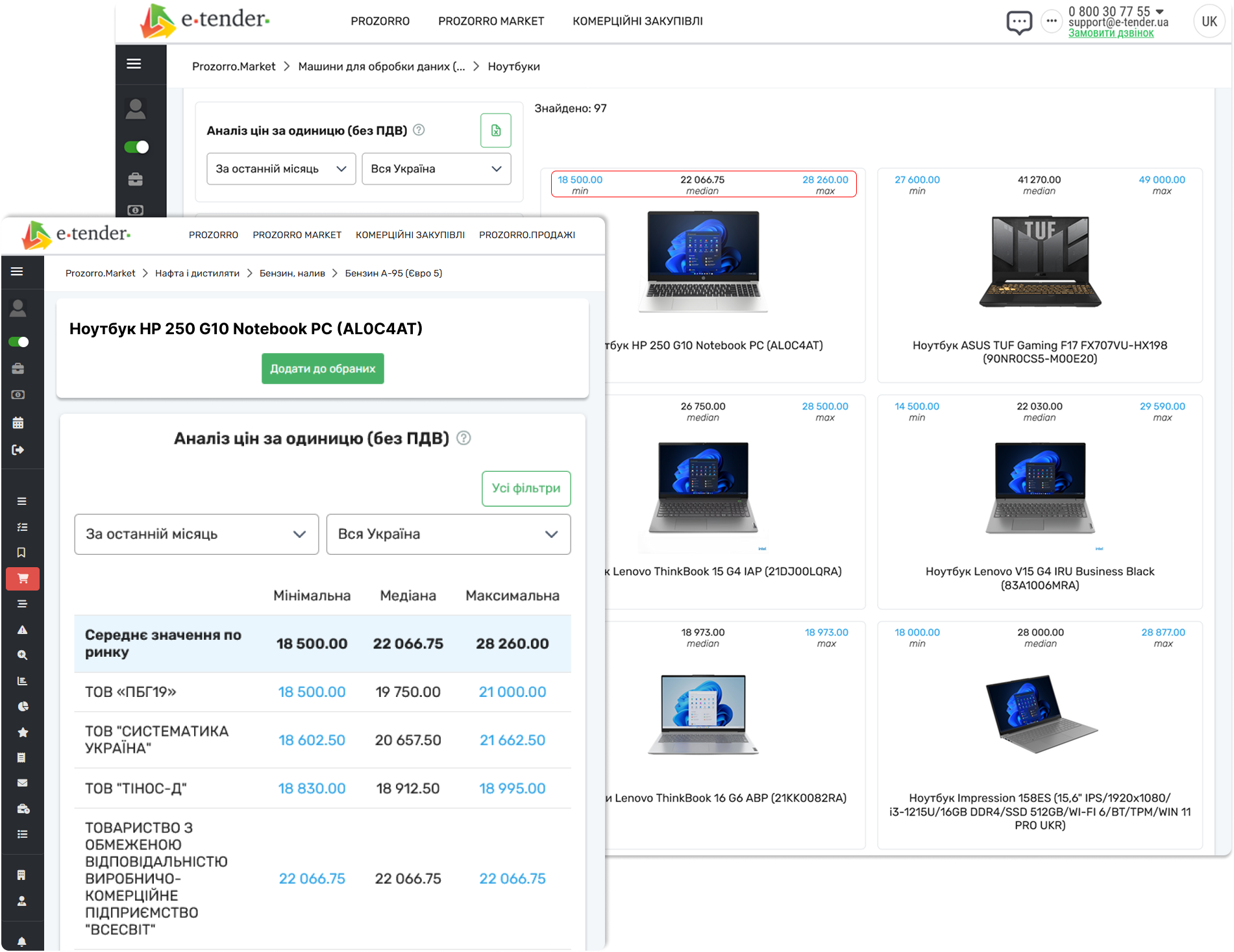Open notifications bell at sidebar bottom

22,941
